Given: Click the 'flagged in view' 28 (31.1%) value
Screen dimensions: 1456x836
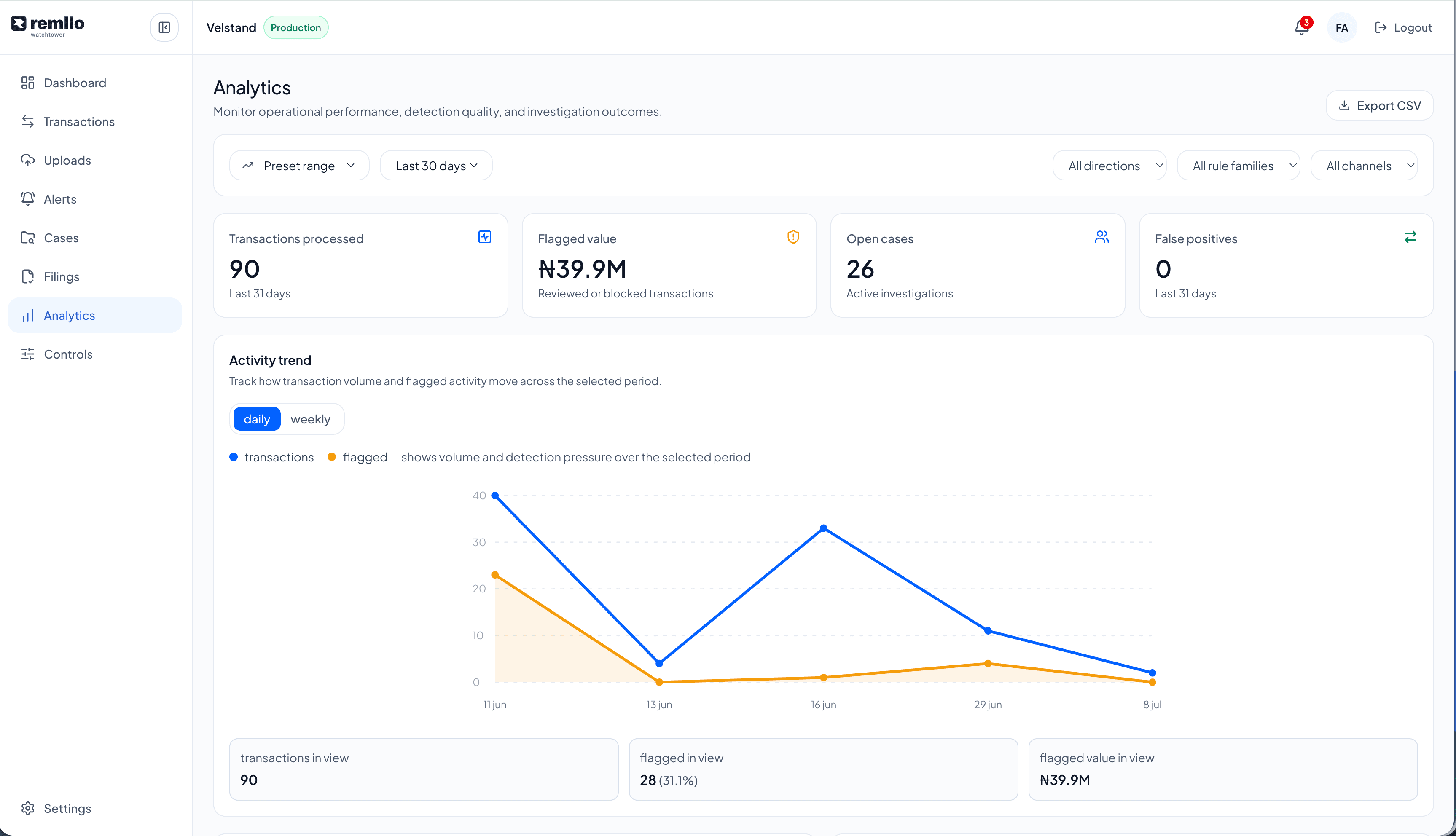Looking at the screenshot, I should tap(669, 780).
